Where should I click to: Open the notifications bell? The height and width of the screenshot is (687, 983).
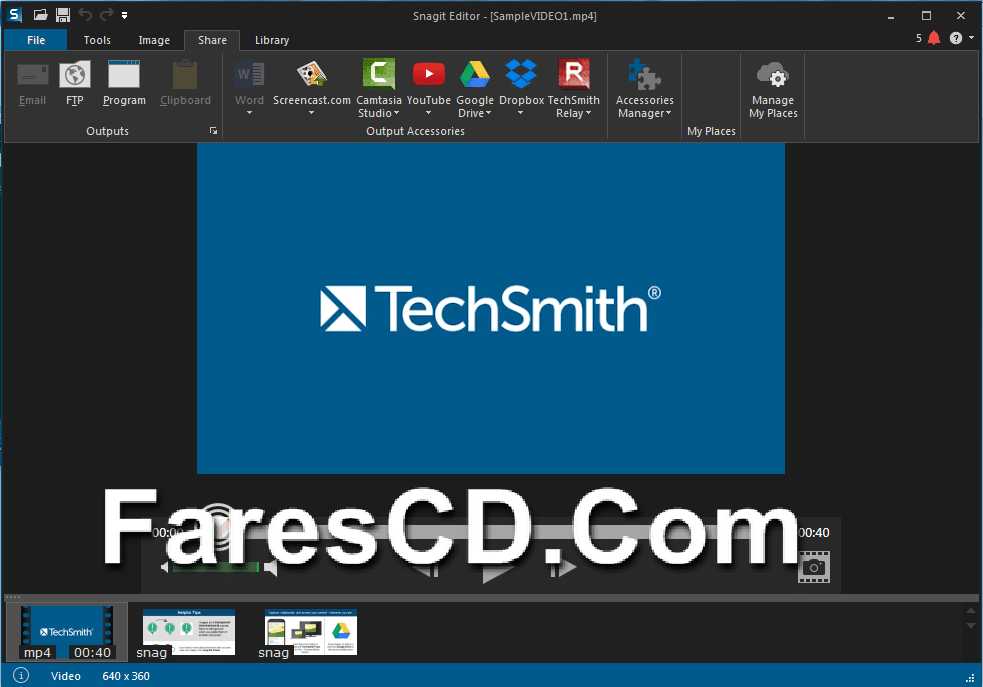point(934,38)
